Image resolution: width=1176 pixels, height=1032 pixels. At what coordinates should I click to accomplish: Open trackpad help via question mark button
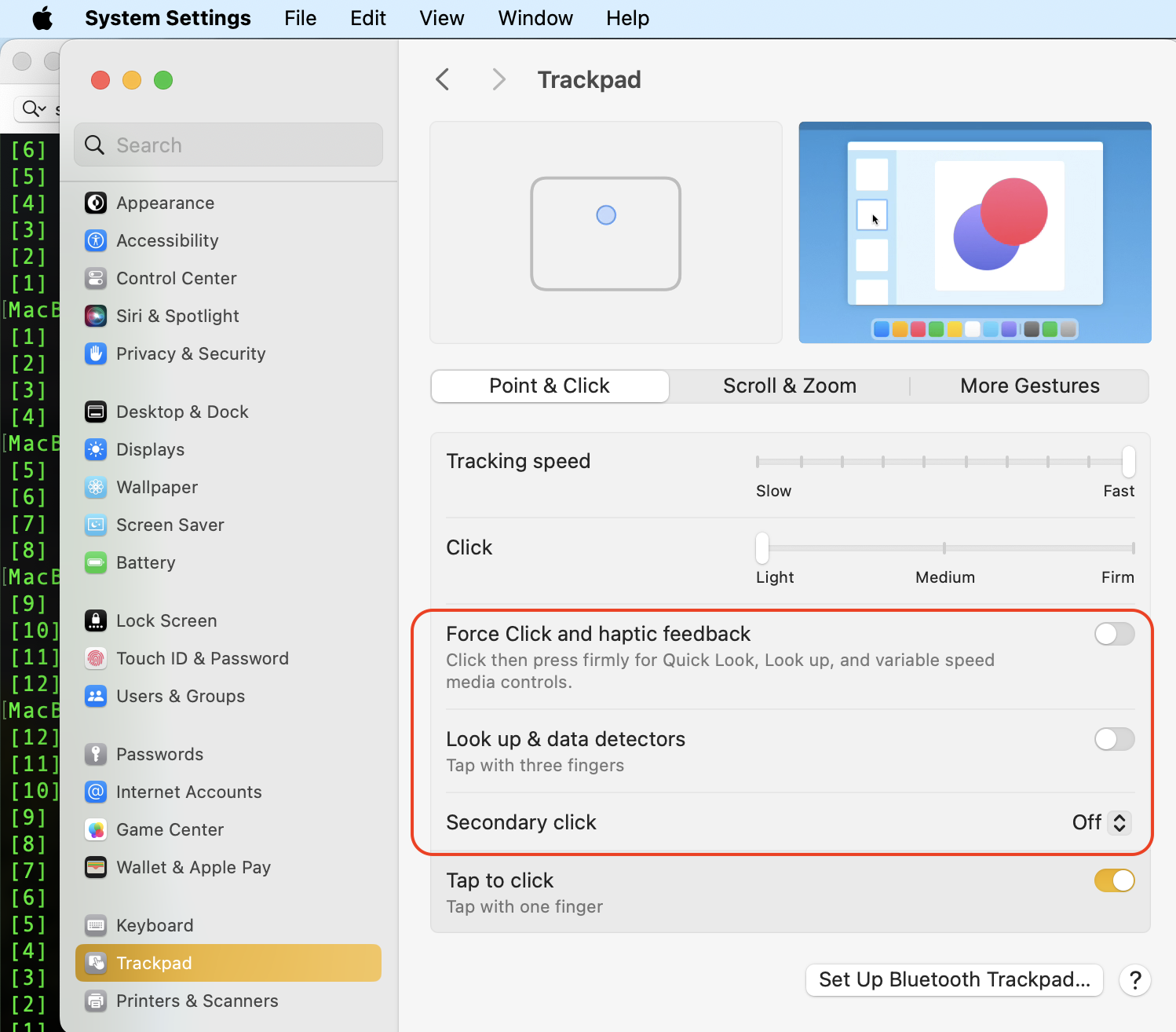click(x=1134, y=980)
